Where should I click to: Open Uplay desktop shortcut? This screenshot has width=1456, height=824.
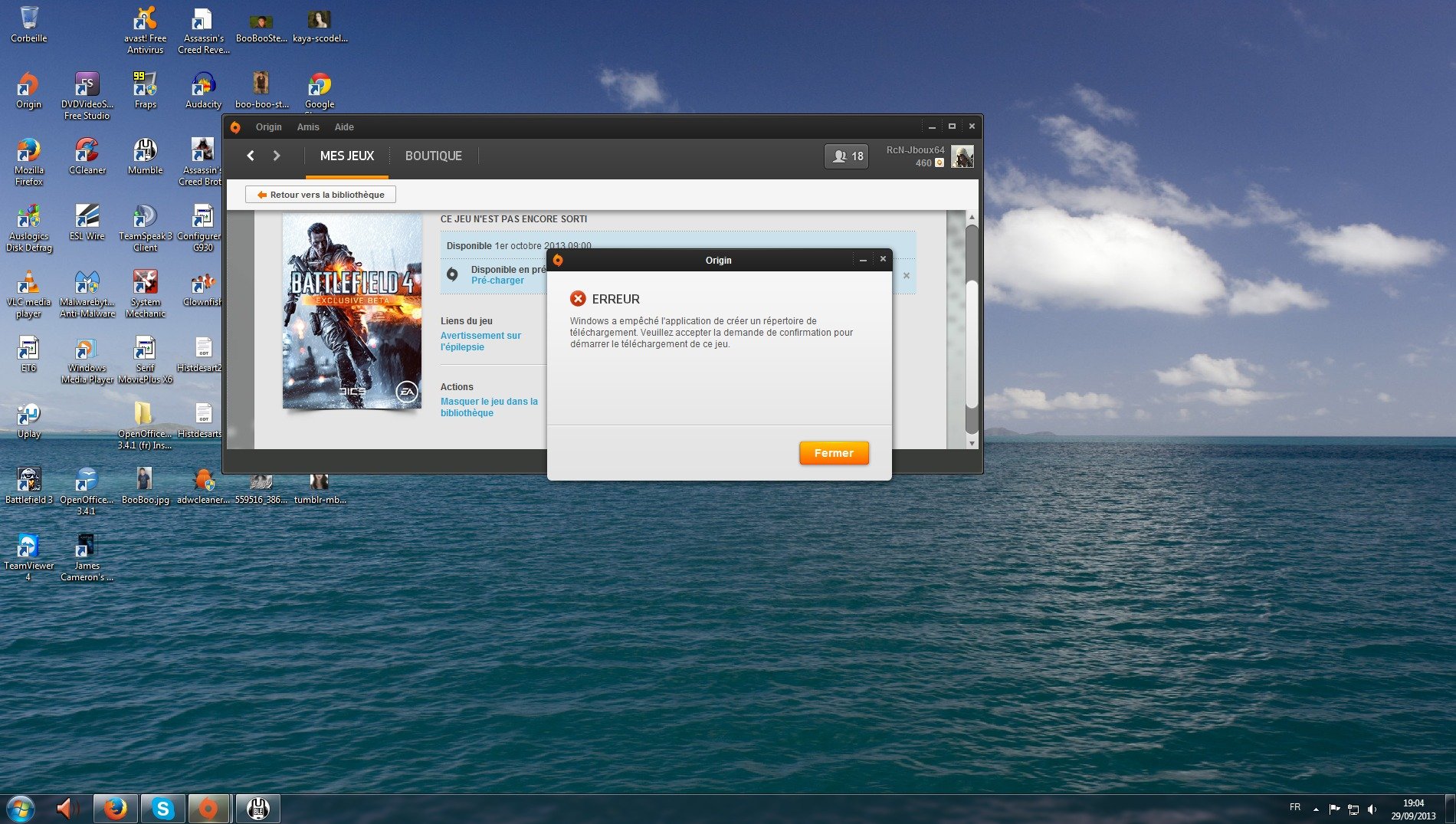[29, 420]
